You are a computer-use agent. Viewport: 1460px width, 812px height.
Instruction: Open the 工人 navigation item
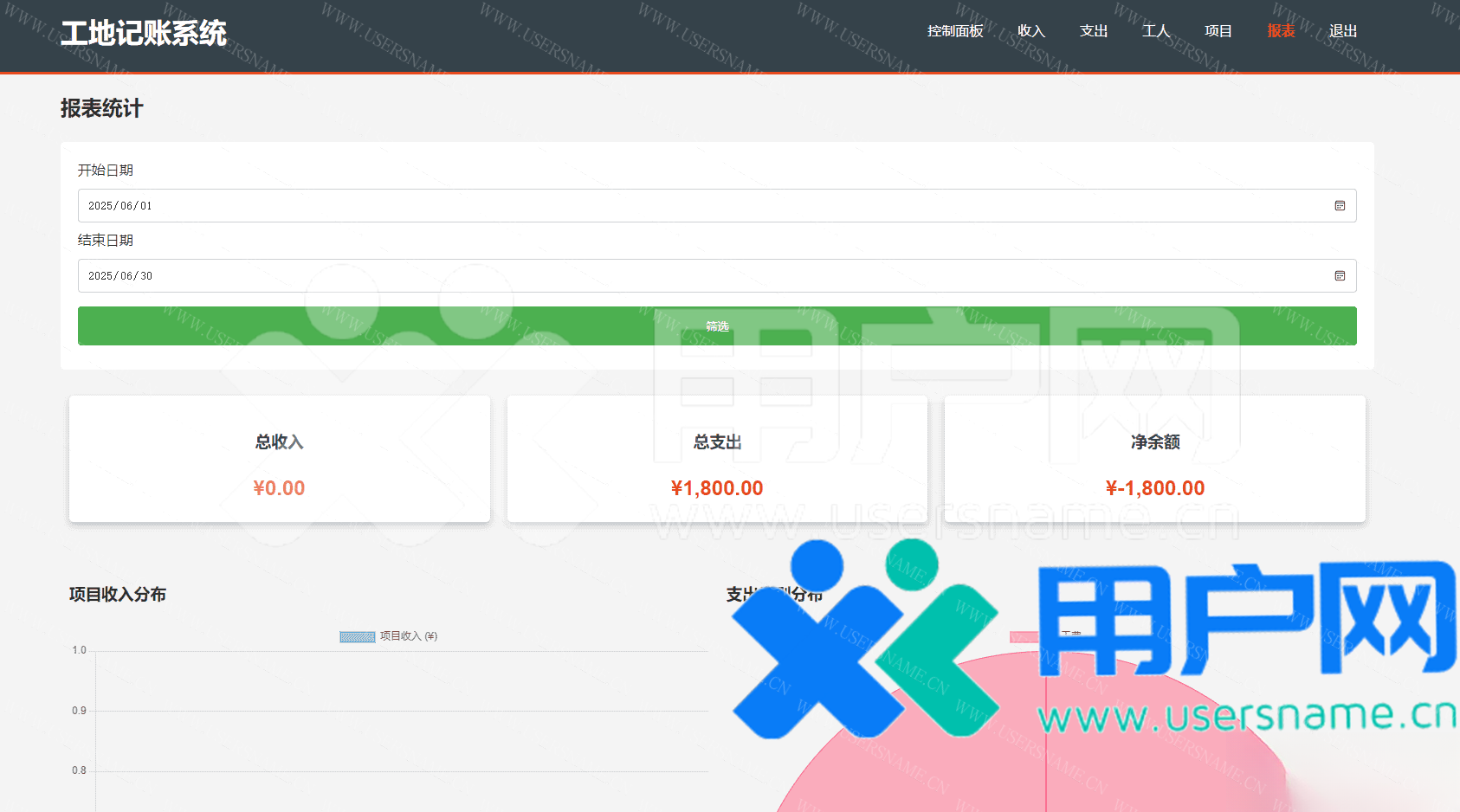[1156, 31]
